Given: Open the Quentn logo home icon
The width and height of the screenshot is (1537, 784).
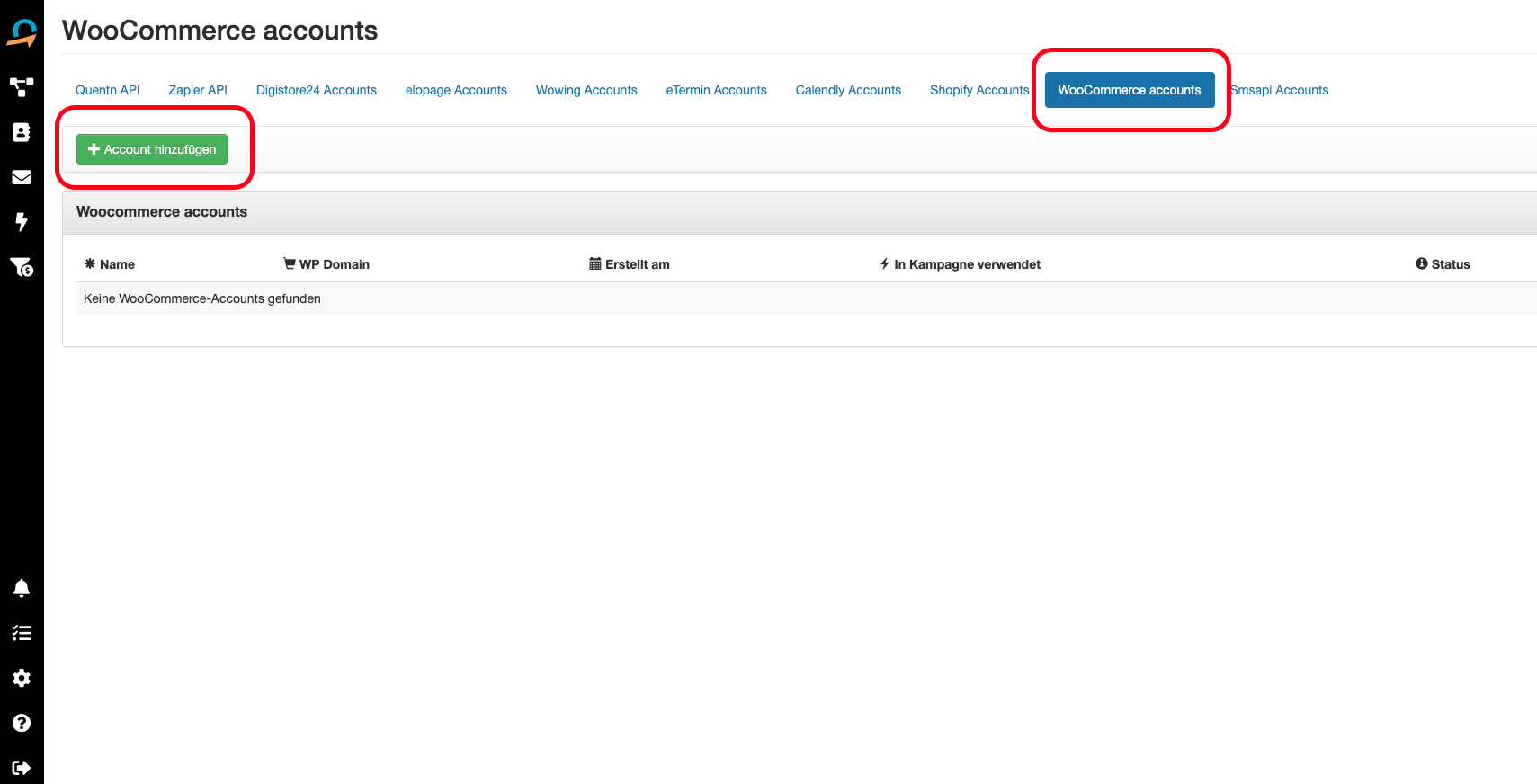Looking at the screenshot, I should pyautogui.click(x=22, y=33).
